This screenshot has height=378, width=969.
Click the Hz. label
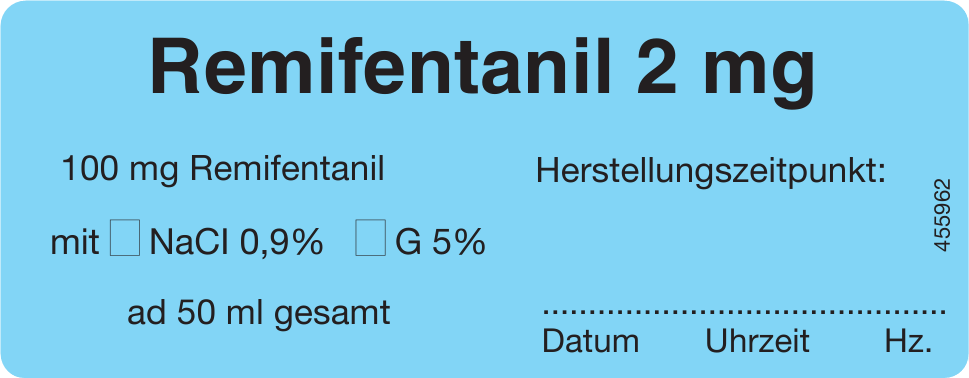point(908,342)
